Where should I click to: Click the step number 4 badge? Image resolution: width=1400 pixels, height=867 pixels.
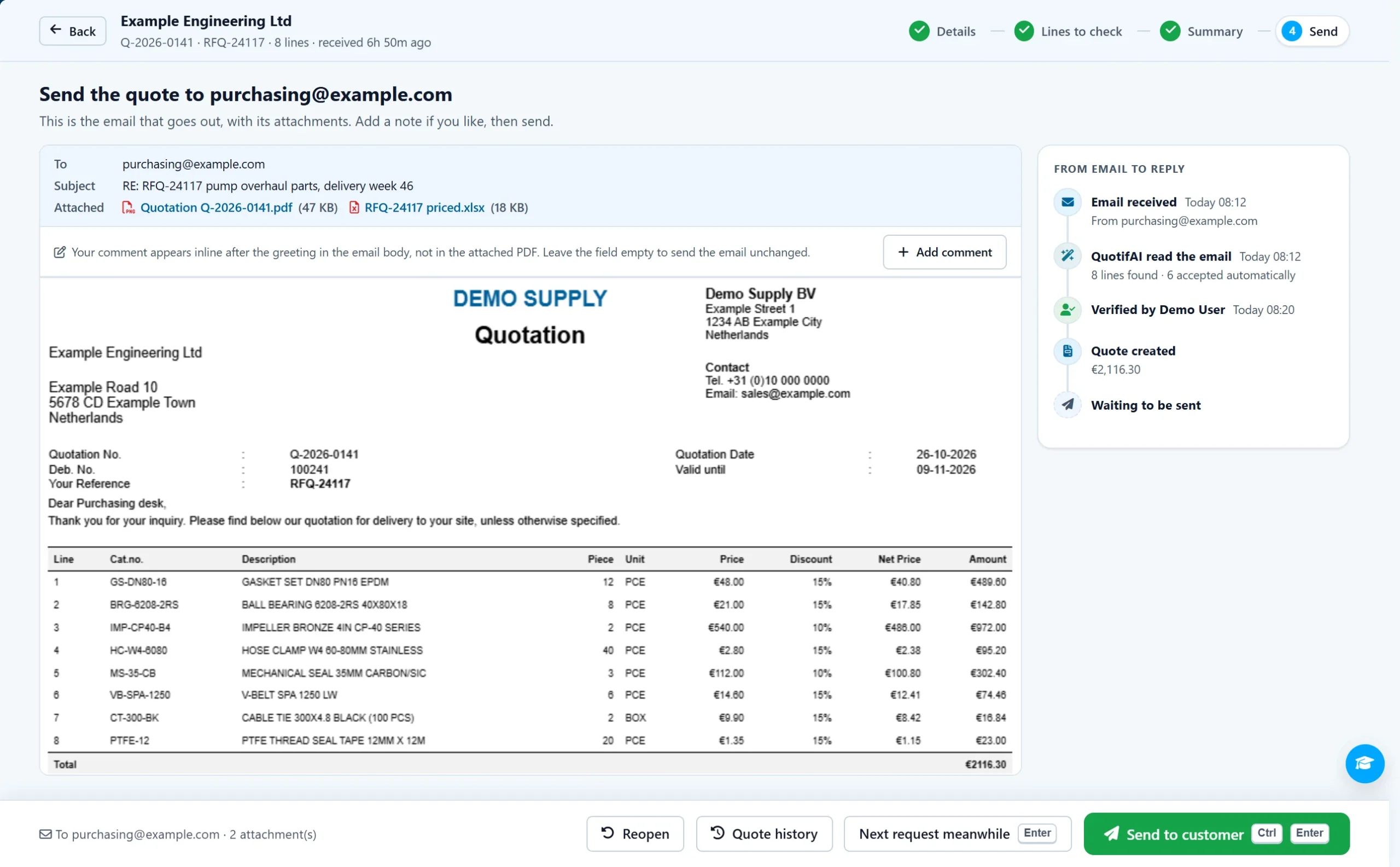[x=1292, y=31]
